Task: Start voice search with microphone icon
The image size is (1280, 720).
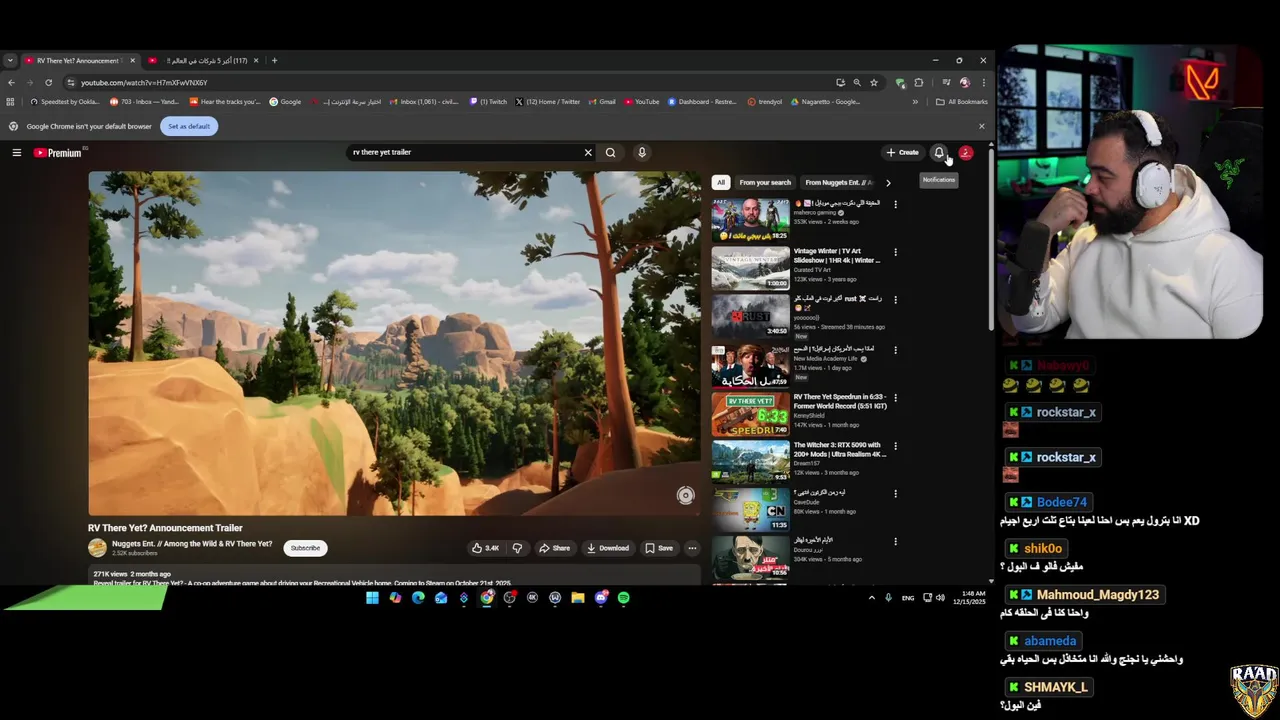Action: [x=642, y=152]
